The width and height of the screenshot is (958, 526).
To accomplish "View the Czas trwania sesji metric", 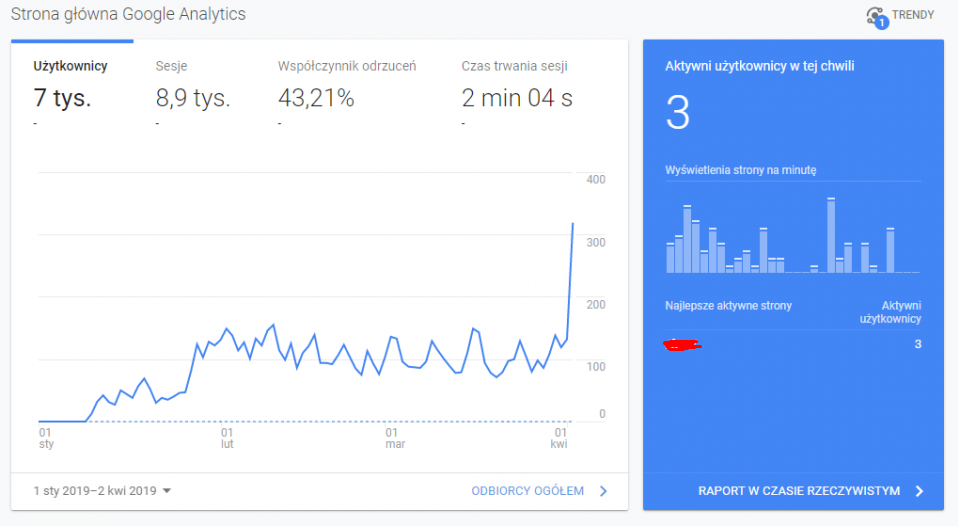I will point(515,67).
